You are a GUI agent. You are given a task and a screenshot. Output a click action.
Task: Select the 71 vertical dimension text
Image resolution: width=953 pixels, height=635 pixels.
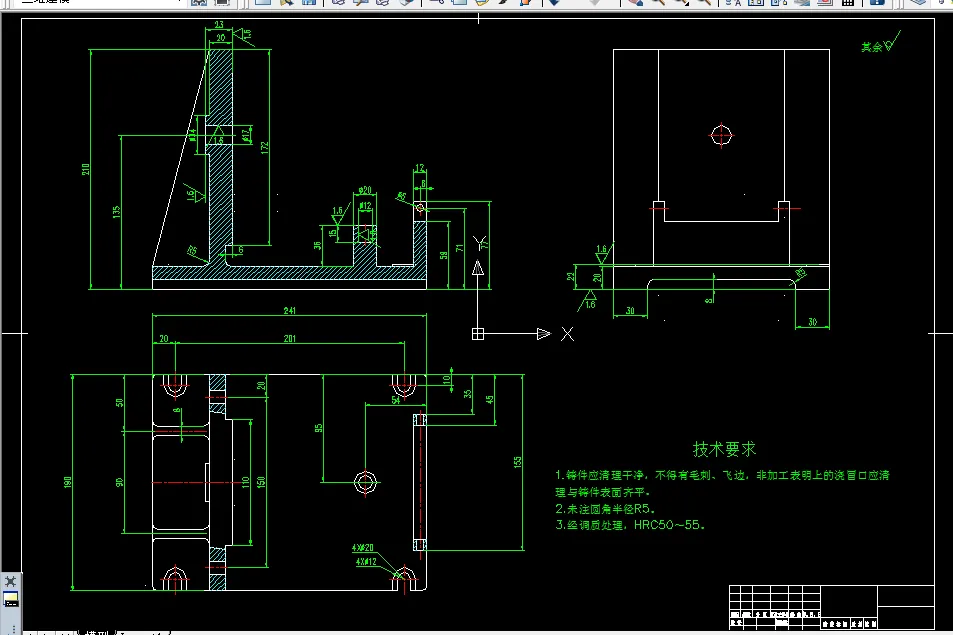coord(459,248)
